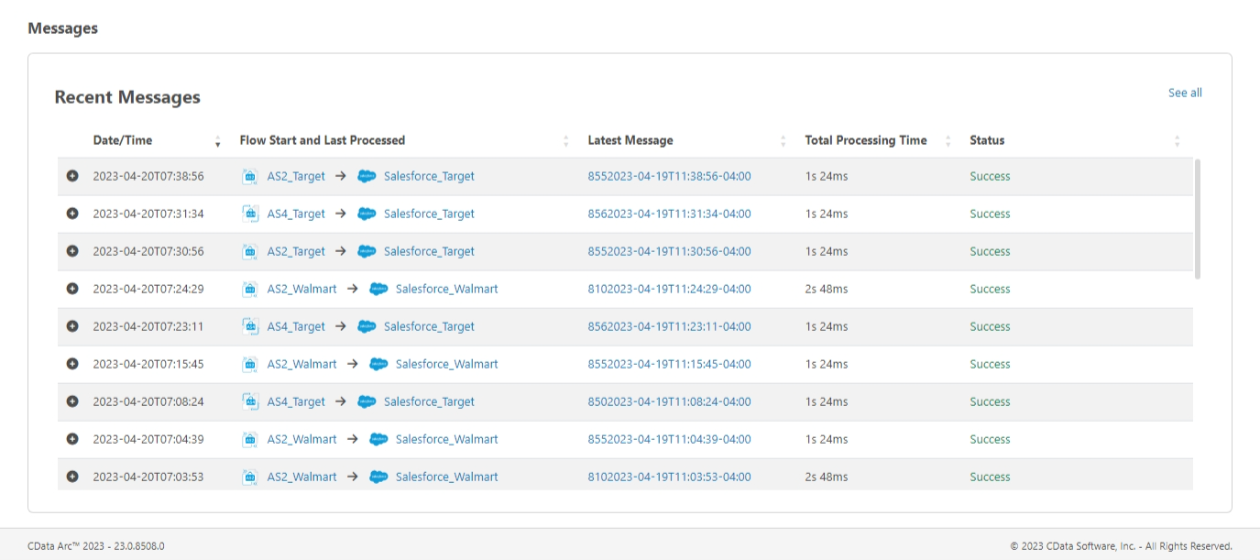1260x560 pixels.
Task: Open the See all messages link
Action: click(x=1185, y=93)
